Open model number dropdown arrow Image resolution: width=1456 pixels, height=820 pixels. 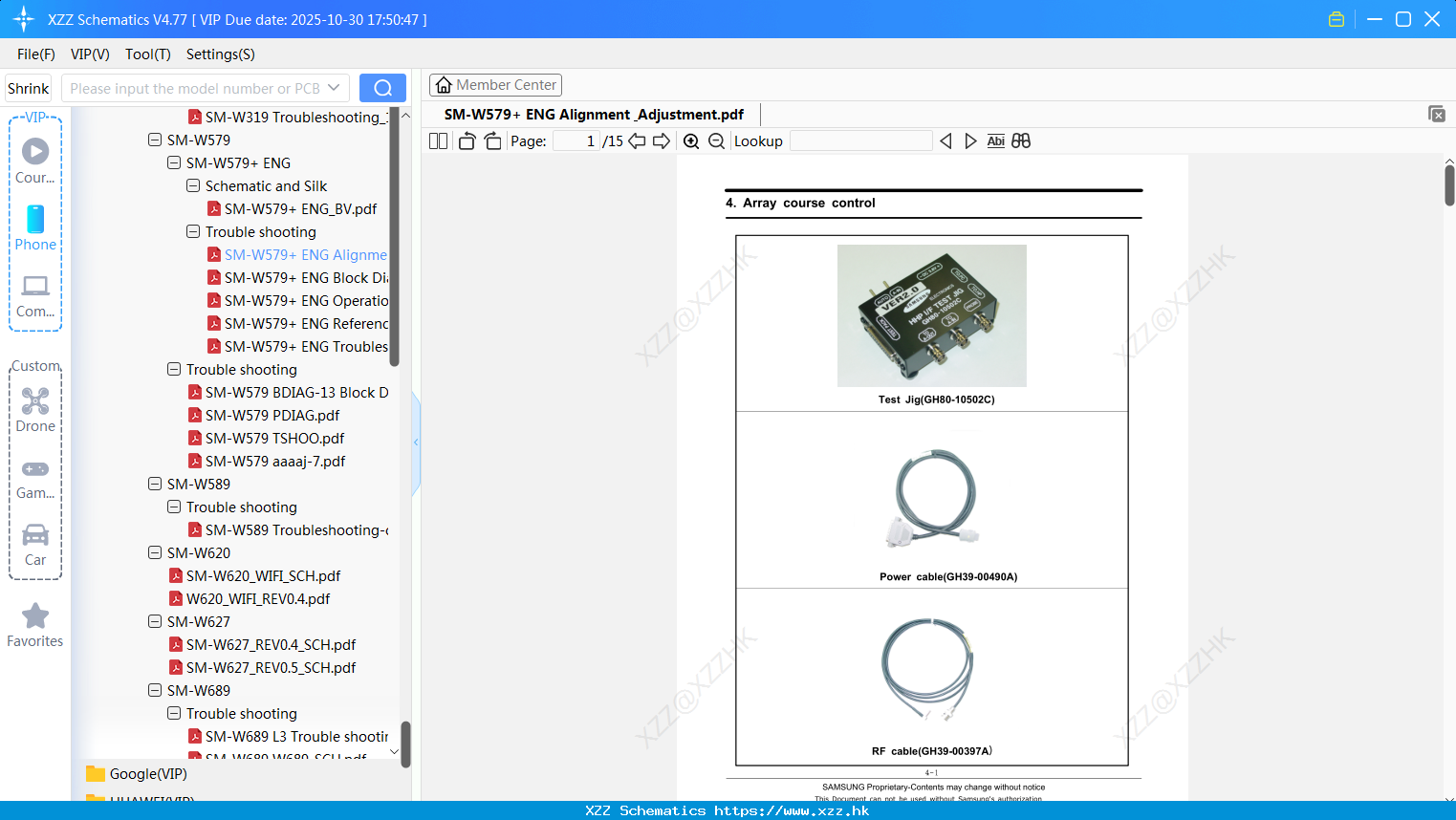(x=334, y=88)
